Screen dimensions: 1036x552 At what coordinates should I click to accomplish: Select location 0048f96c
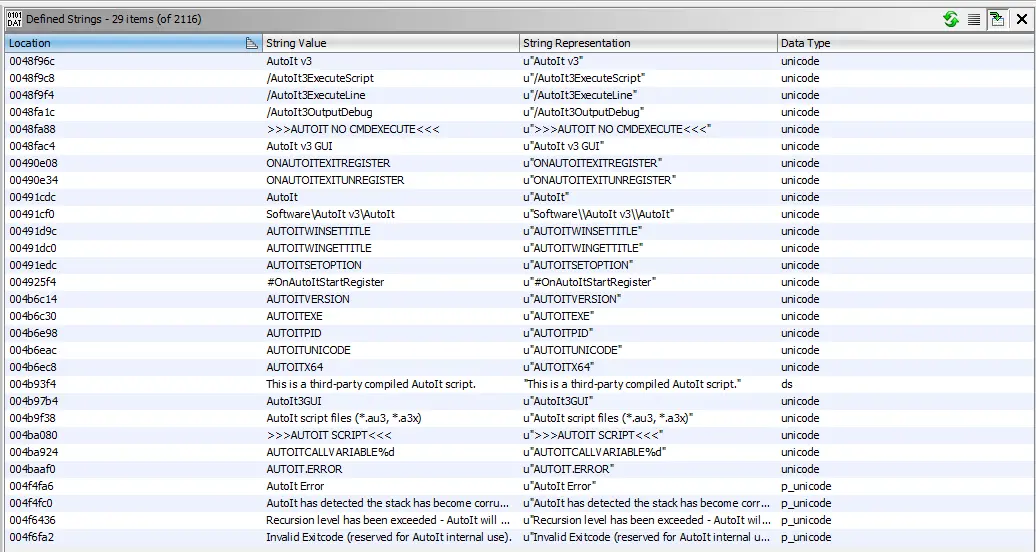[32, 61]
